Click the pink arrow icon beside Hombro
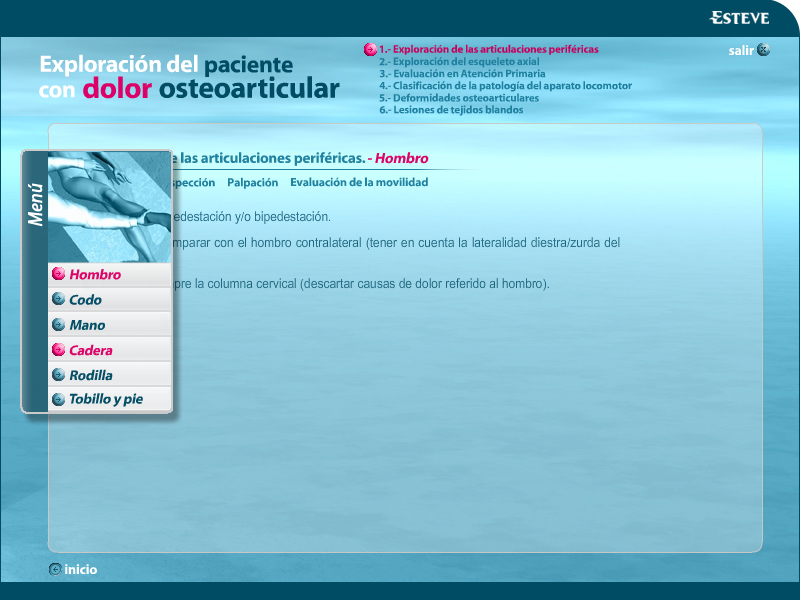Screen dimensions: 800x600 click(59, 274)
